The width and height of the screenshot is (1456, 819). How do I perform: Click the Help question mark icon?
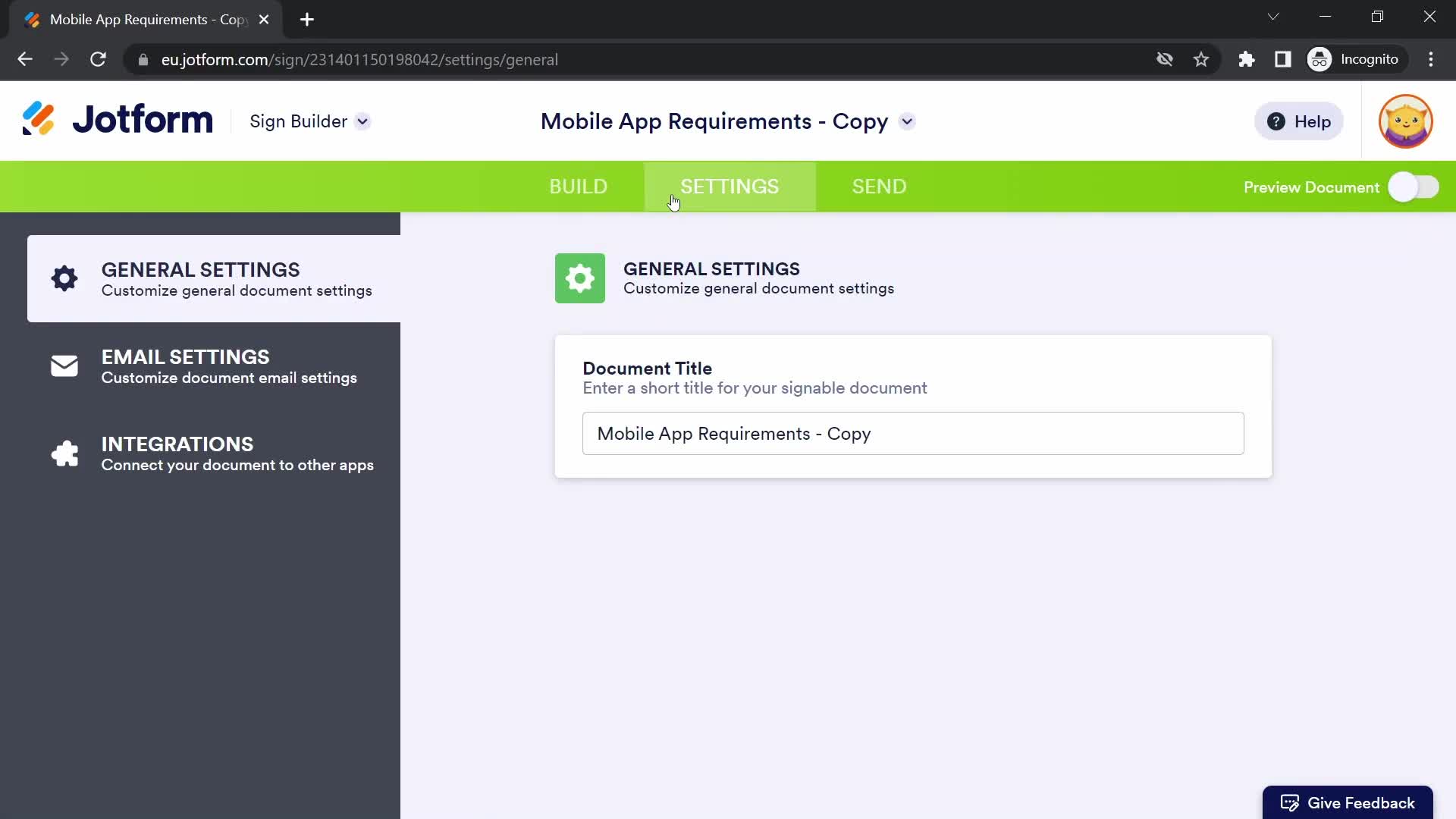click(1276, 121)
